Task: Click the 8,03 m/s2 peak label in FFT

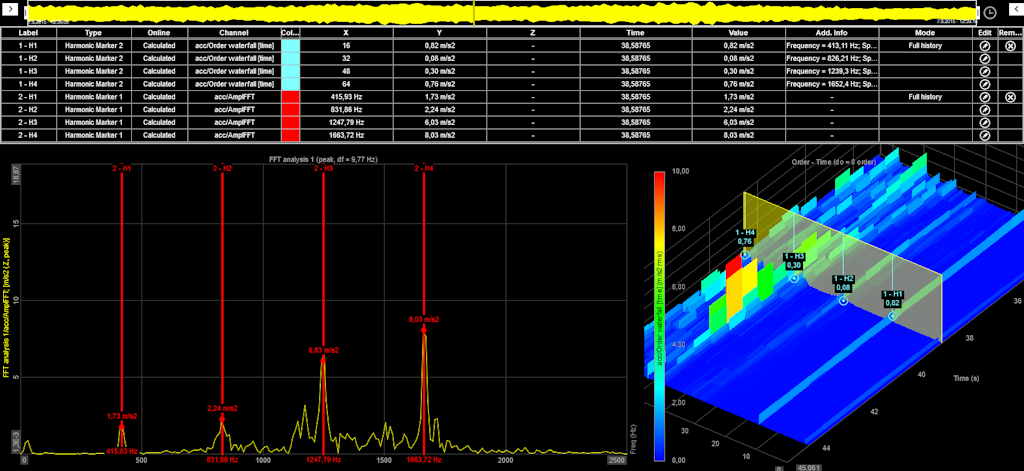Action: click(x=424, y=320)
